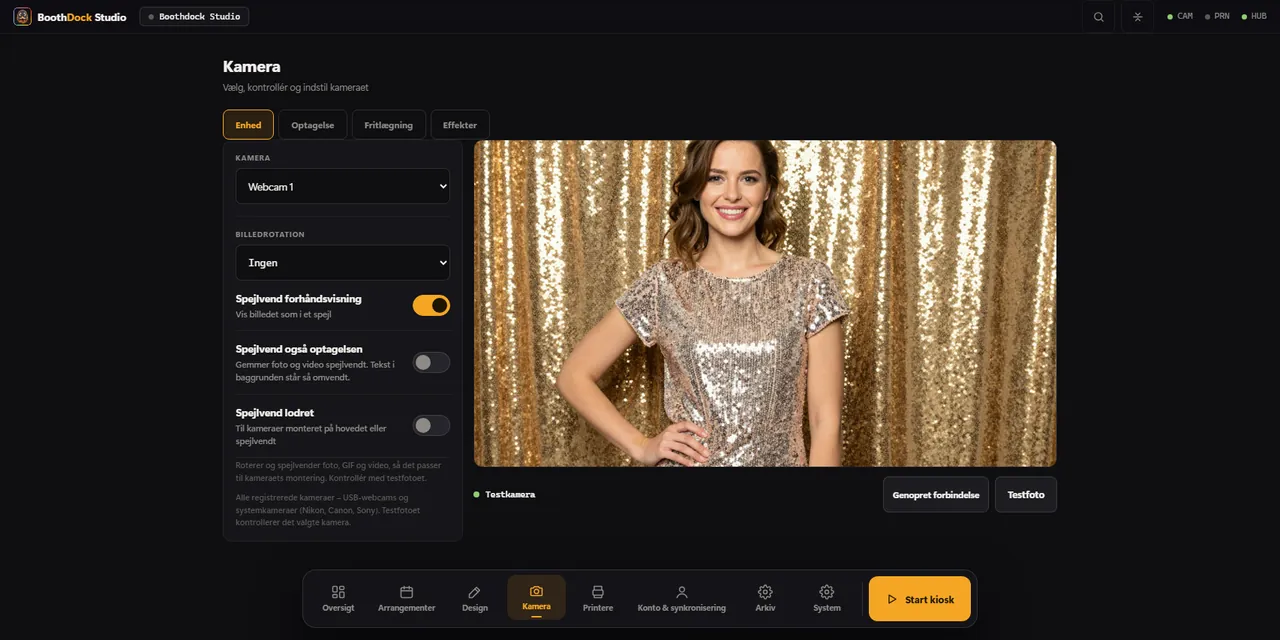Viewport: 1280px width, 640px height.
Task: Click the CAM status indicator
Action: (1180, 17)
